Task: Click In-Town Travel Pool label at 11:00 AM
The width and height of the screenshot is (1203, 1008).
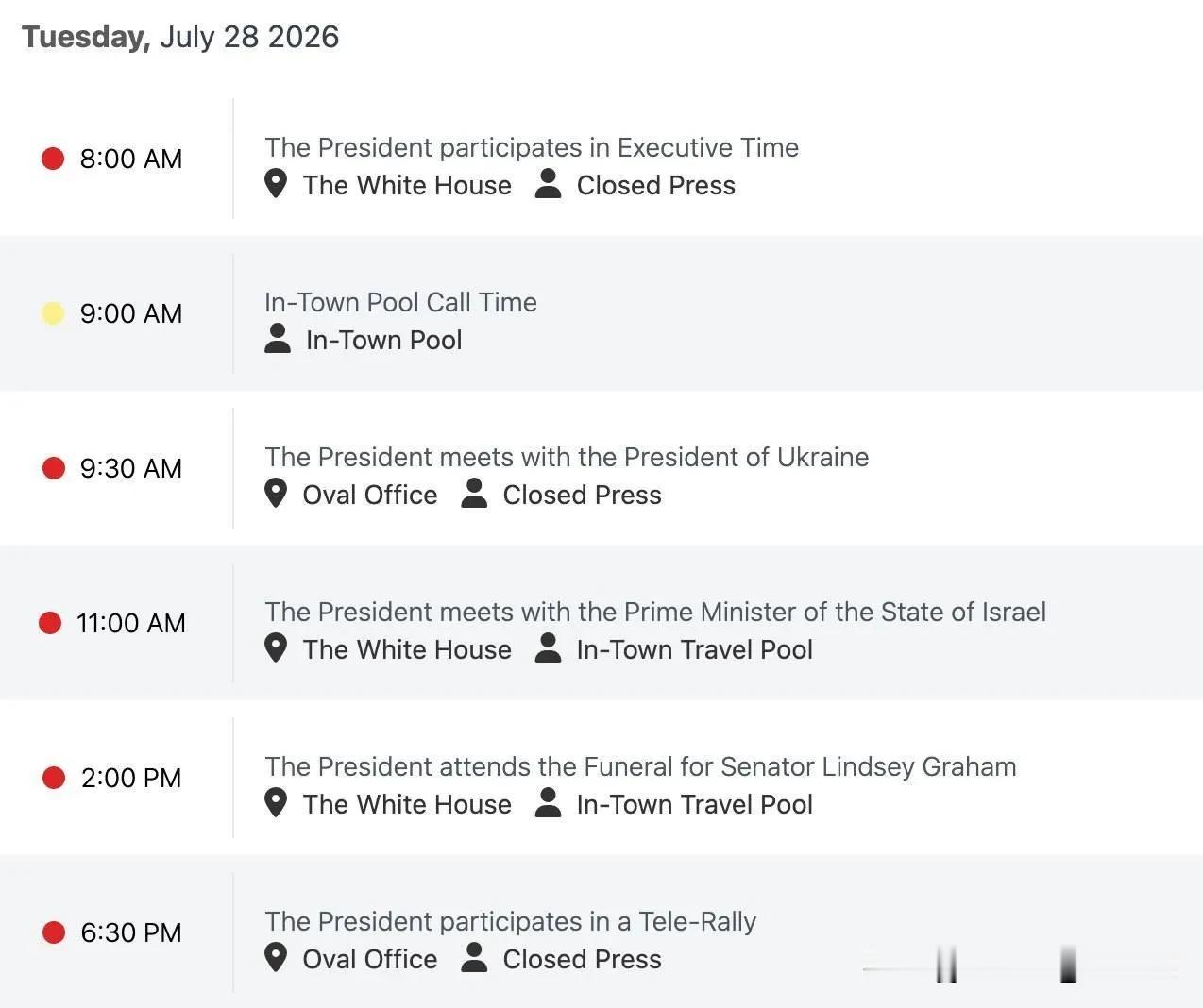Action: [x=695, y=649]
